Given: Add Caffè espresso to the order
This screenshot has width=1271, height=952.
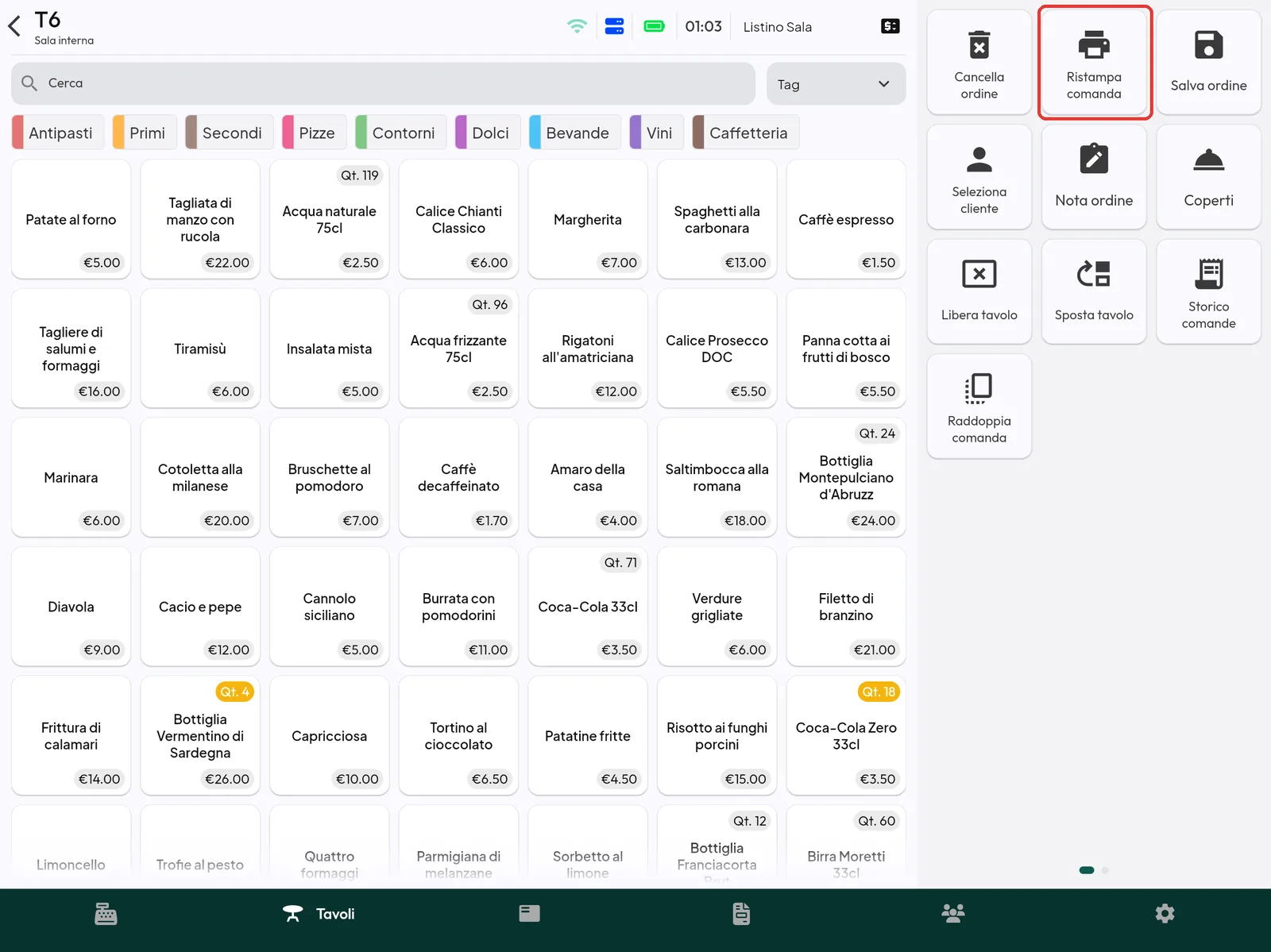Looking at the screenshot, I should 846,219.
